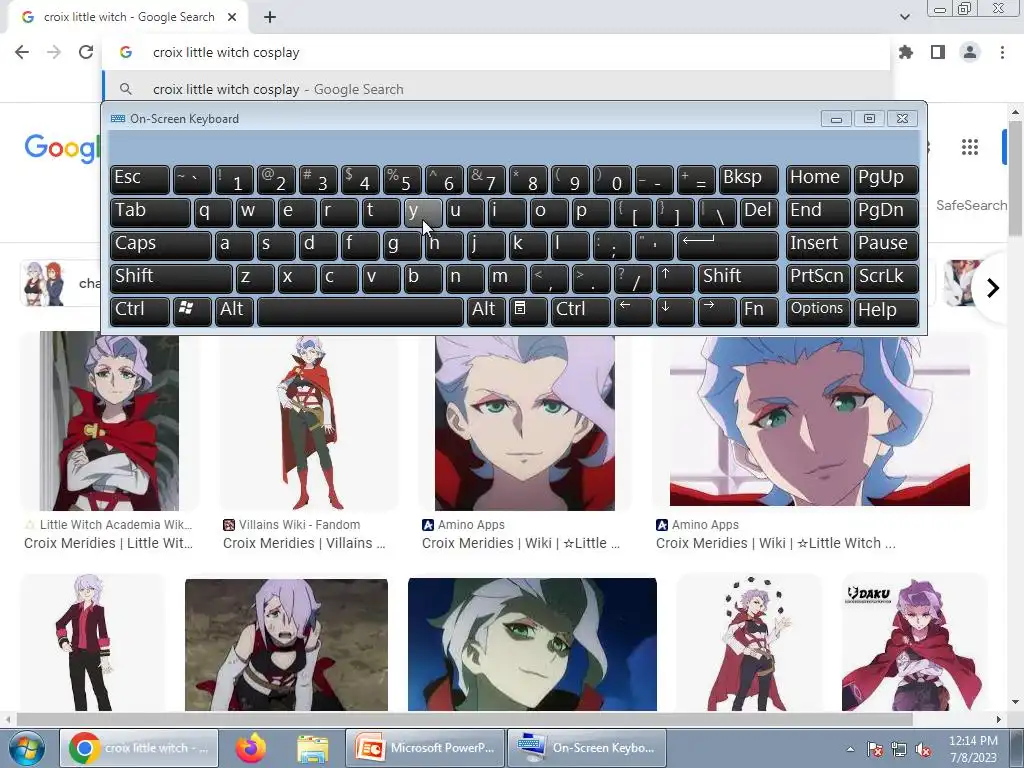Toggle the Chrome side panel icon
Image resolution: width=1024 pixels, height=768 pixels.
pos(938,52)
